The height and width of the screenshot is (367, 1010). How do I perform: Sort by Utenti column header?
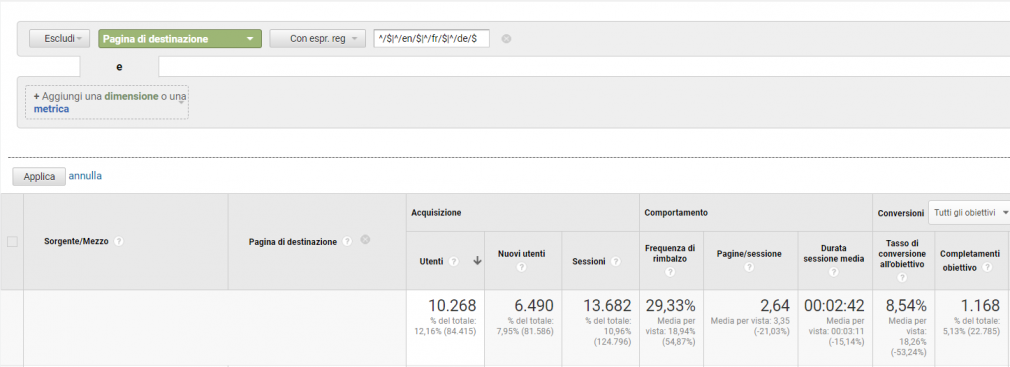pos(432,261)
